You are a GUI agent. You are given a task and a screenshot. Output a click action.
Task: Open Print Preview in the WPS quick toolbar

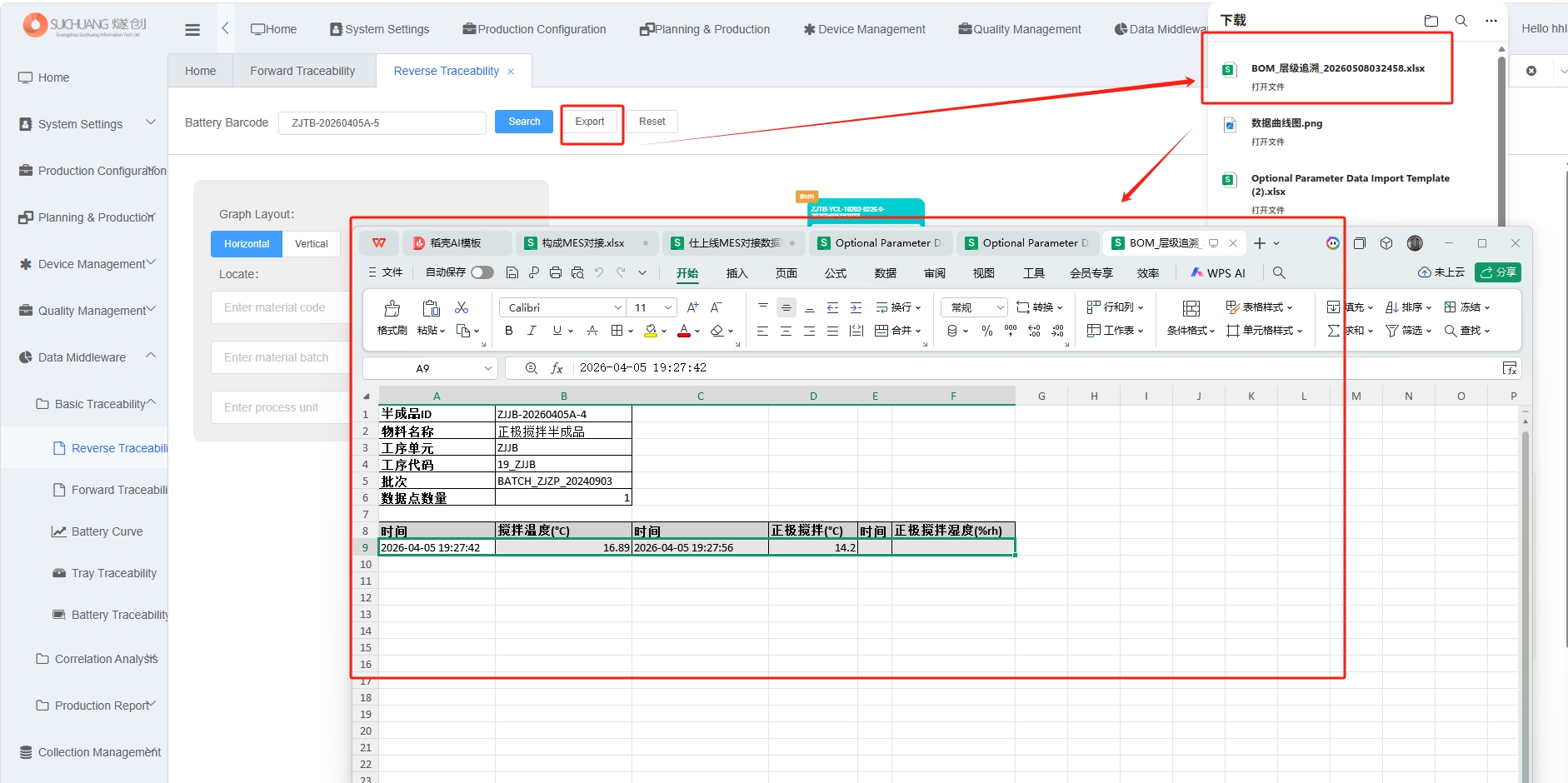[x=577, y=272]
